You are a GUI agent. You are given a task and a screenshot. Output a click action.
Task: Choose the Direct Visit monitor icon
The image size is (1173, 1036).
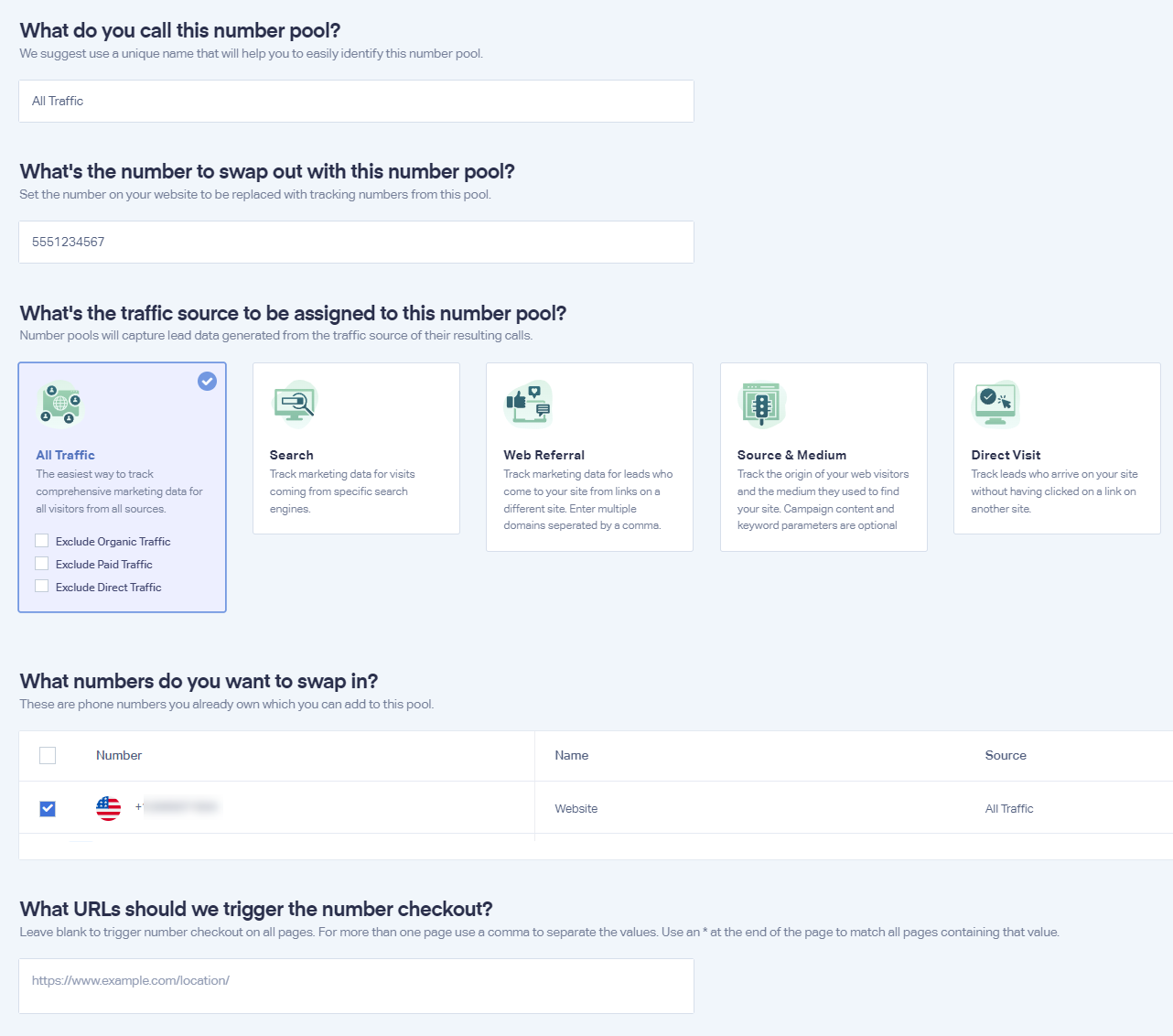(x=995, y=405)
